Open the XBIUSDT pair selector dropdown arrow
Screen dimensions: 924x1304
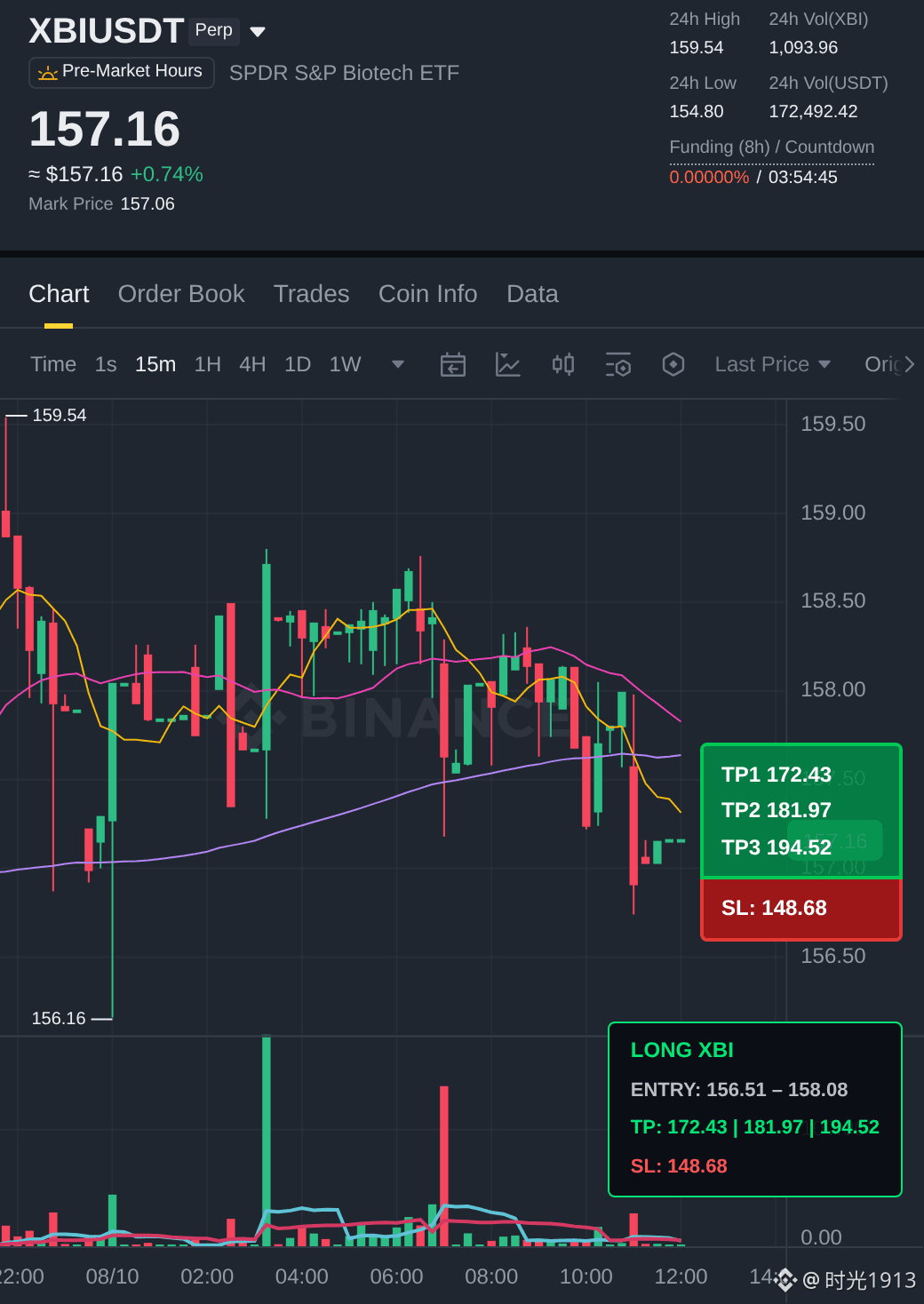pos(258,32)
